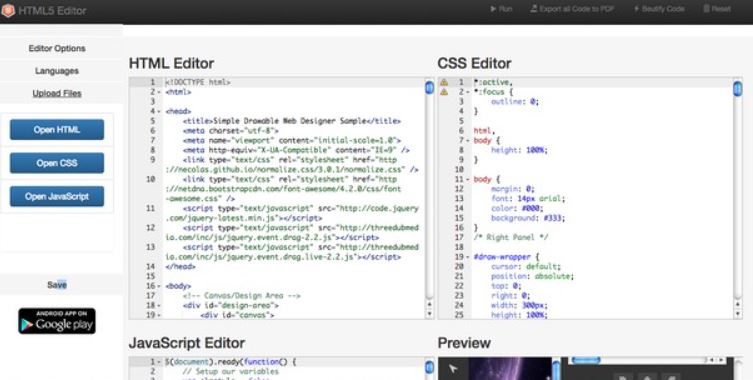The height and width of the screenshot is (380, 753).
Task: Click the title tag line in HTML Editor
Action: [x=291, y=121]
